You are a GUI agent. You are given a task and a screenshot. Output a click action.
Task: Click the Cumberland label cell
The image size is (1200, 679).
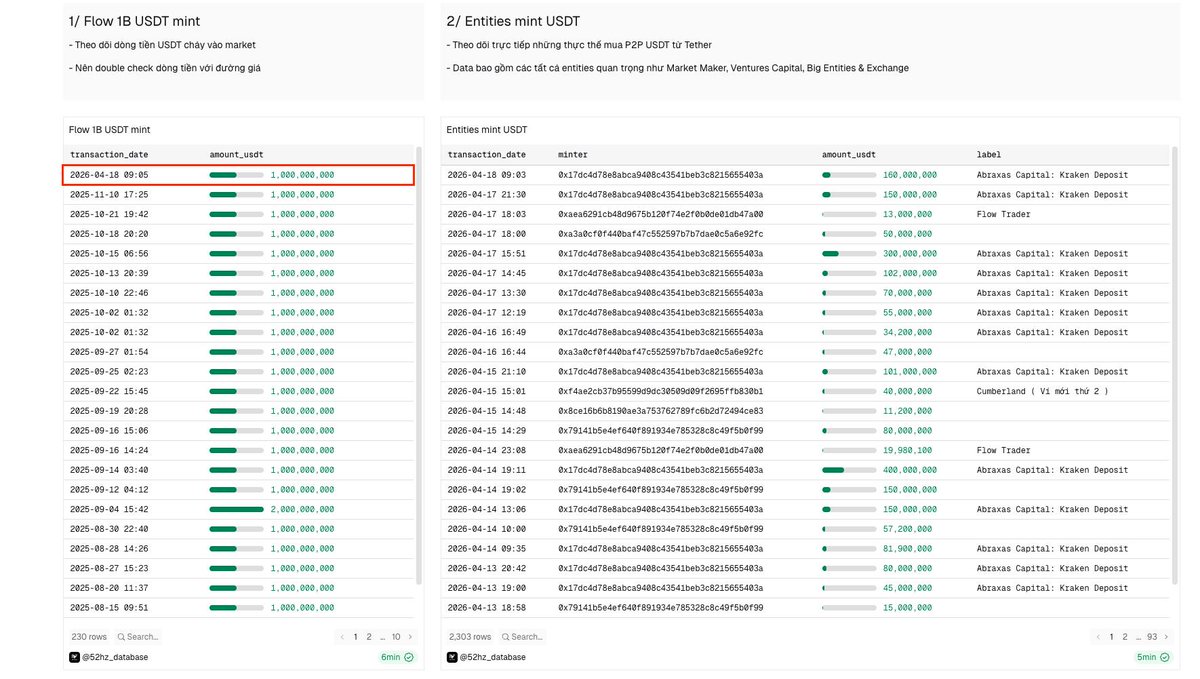click(1042, 391)
